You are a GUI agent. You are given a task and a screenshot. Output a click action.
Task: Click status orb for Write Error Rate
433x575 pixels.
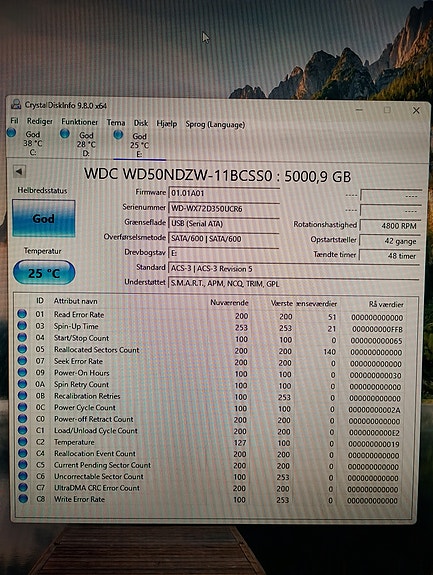pyautogui.click(x=23, y=498)
